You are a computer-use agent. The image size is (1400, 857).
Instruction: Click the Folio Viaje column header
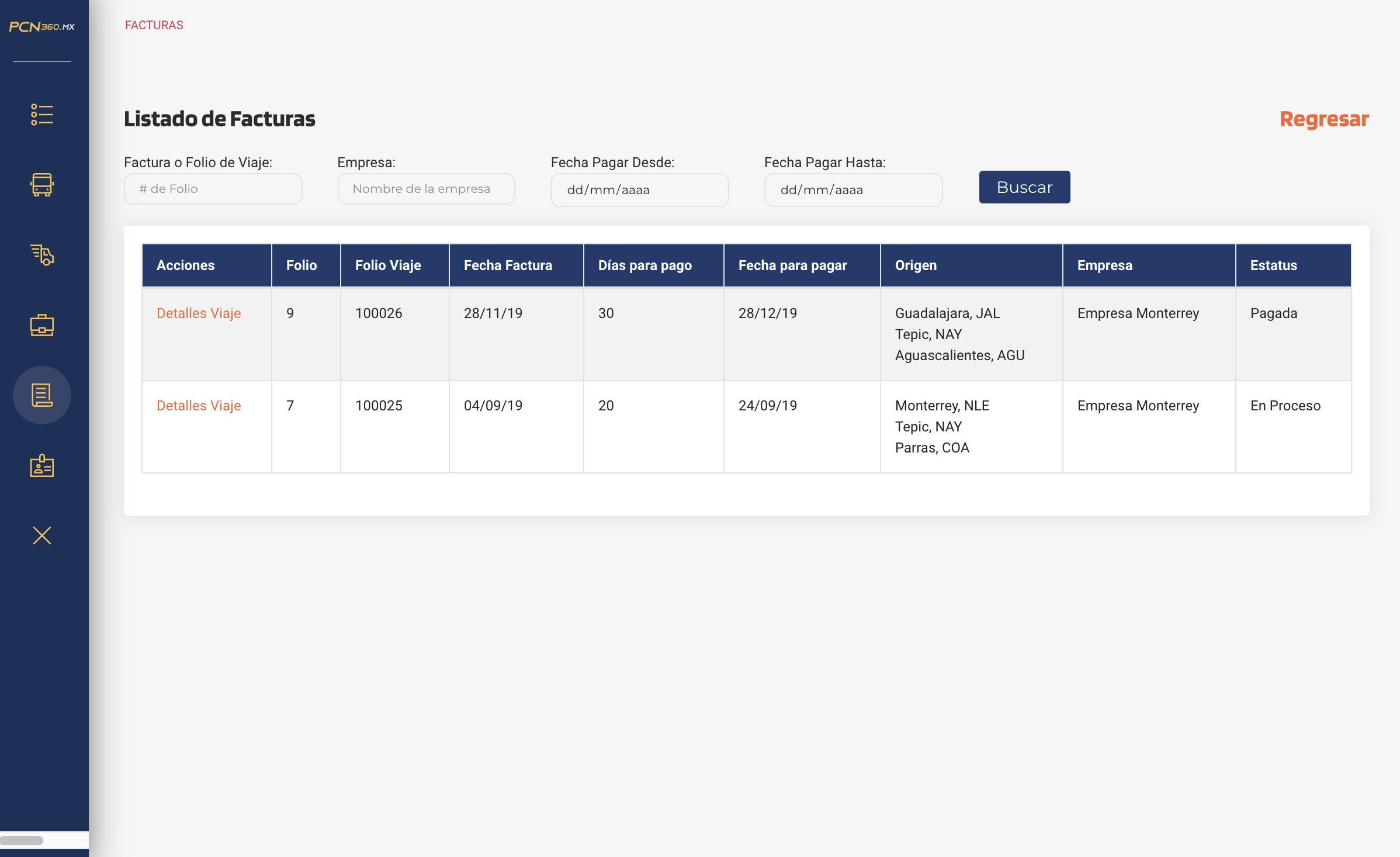[395, 265]
